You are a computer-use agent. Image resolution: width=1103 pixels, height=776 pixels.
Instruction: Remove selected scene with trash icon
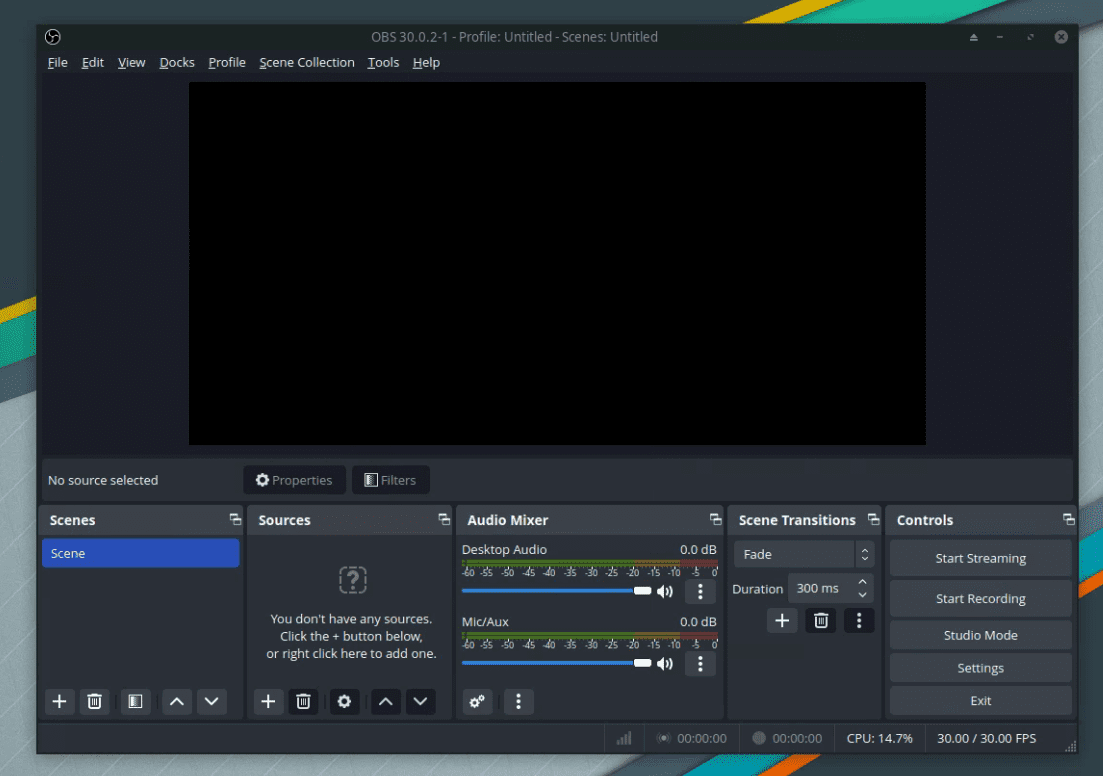pyautogui.click(x=94, y=701)
